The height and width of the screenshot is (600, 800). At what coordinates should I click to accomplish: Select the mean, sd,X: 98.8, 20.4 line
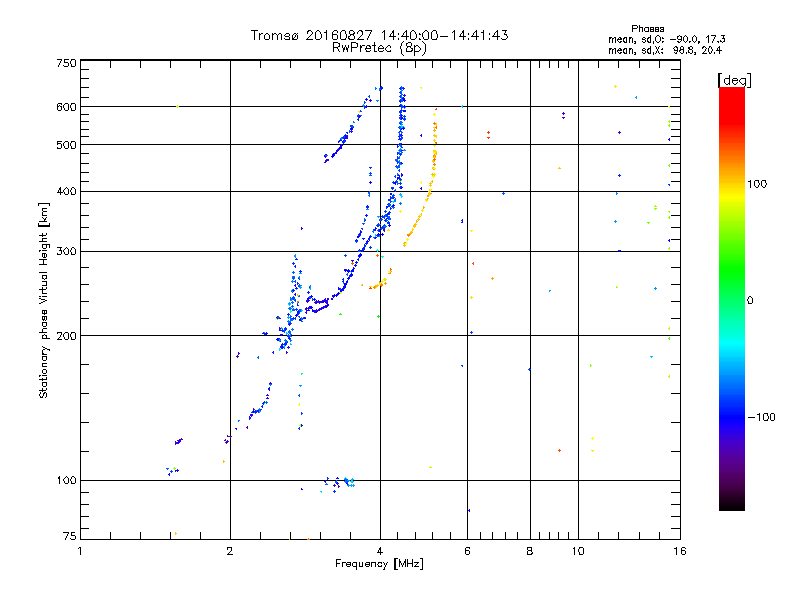pyautogui.click(x=665, y=50)
